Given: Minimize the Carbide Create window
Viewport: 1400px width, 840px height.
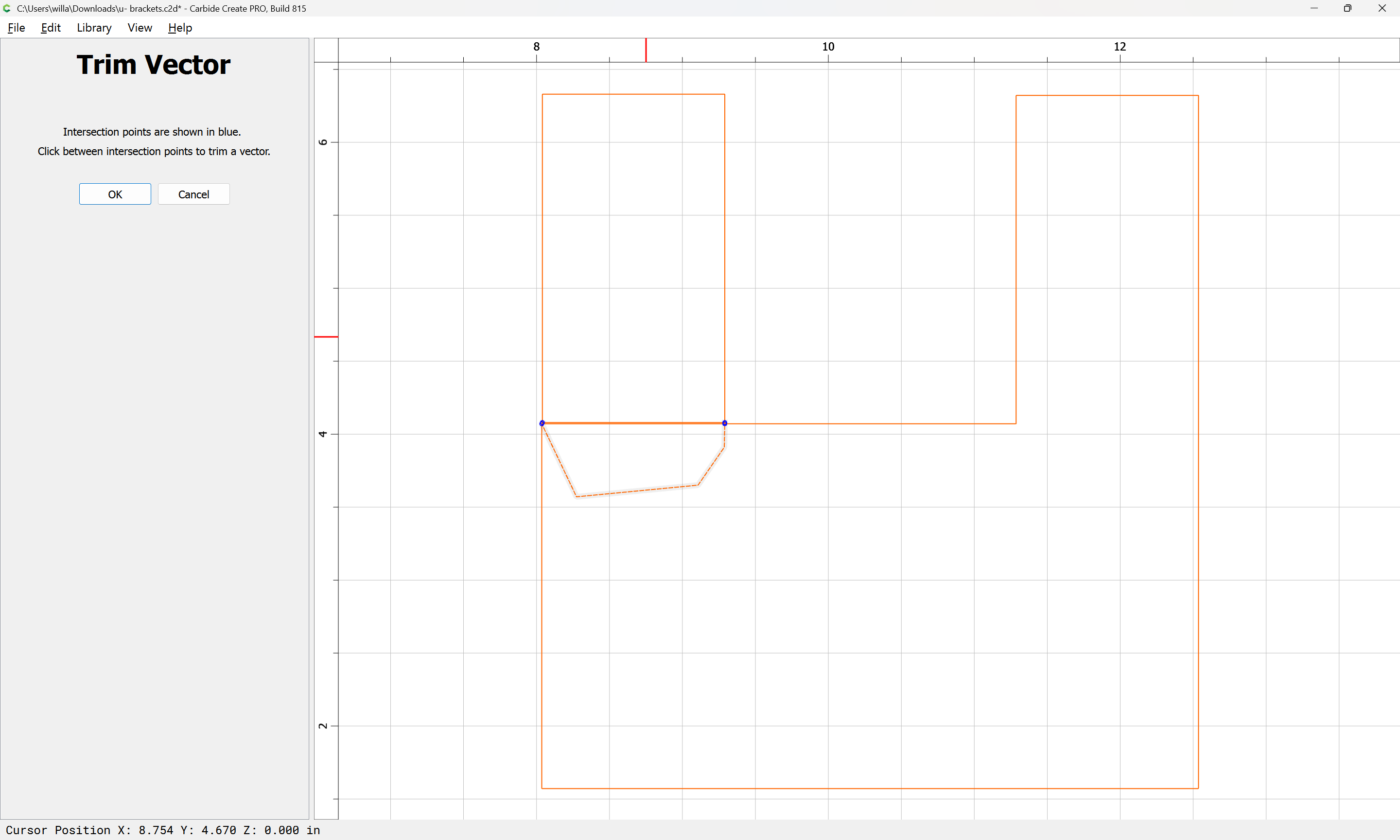Looking at the screenshot, I should pos(1314,8).
